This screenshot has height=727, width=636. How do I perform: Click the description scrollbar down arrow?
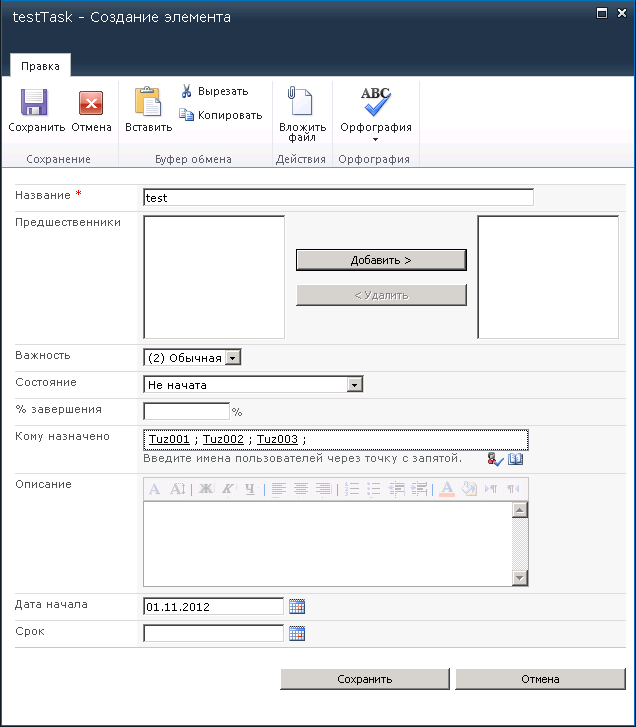pos(519,577)
